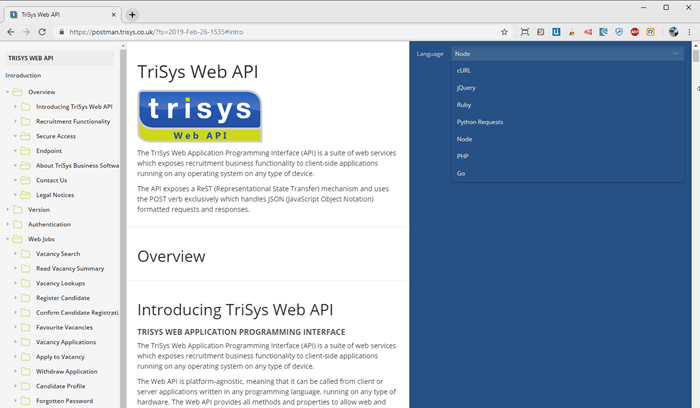Image resolution: width=700 pixels, height=408 pixels.
Task: Click the screenshot capture extension icon
Action: pos(525,32)
